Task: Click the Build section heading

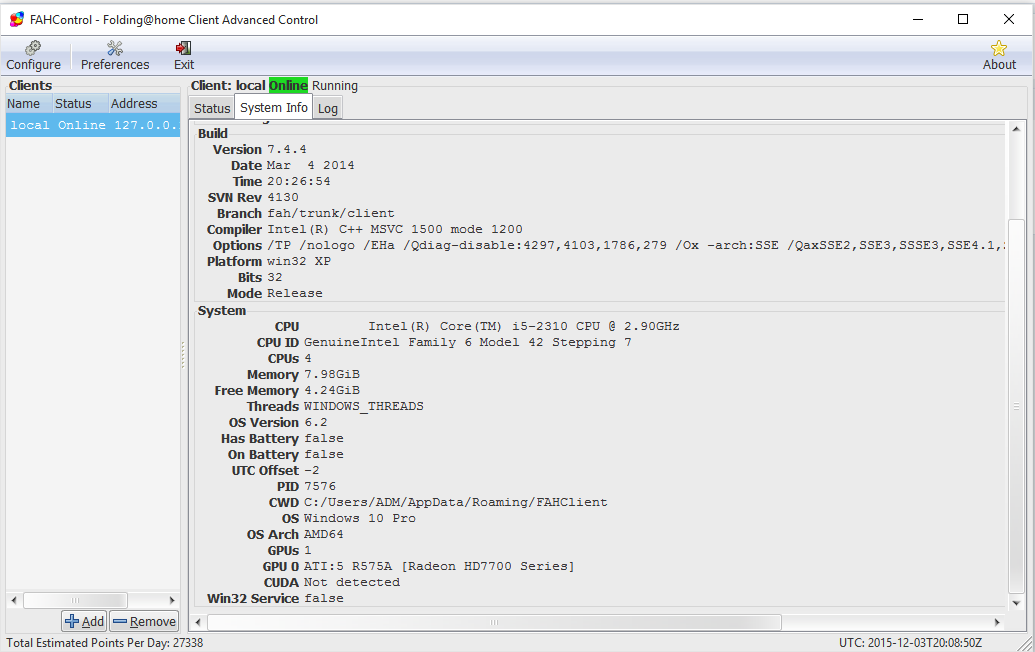Action: (213, 133)
